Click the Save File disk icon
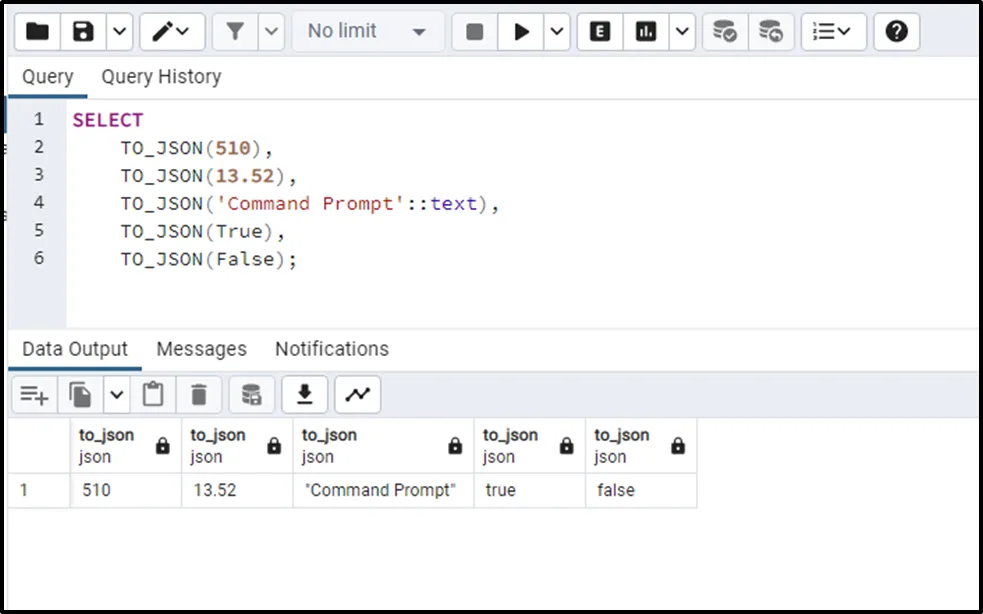The width and height of the screenshot is (983, 614). point(84,32)
